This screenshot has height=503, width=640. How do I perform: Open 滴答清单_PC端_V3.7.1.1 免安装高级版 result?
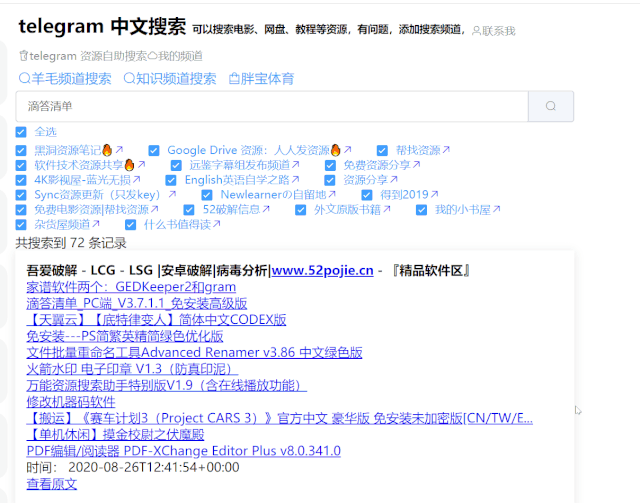(137, 303)
